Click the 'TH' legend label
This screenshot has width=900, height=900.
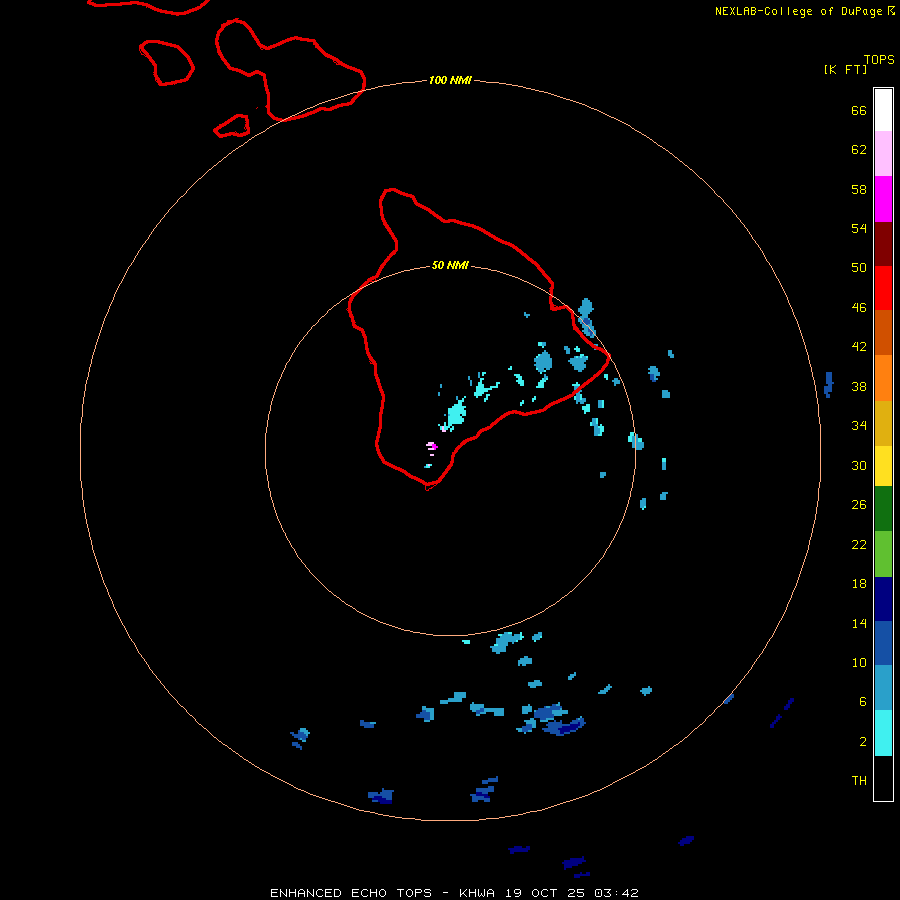tap(859, 780)
